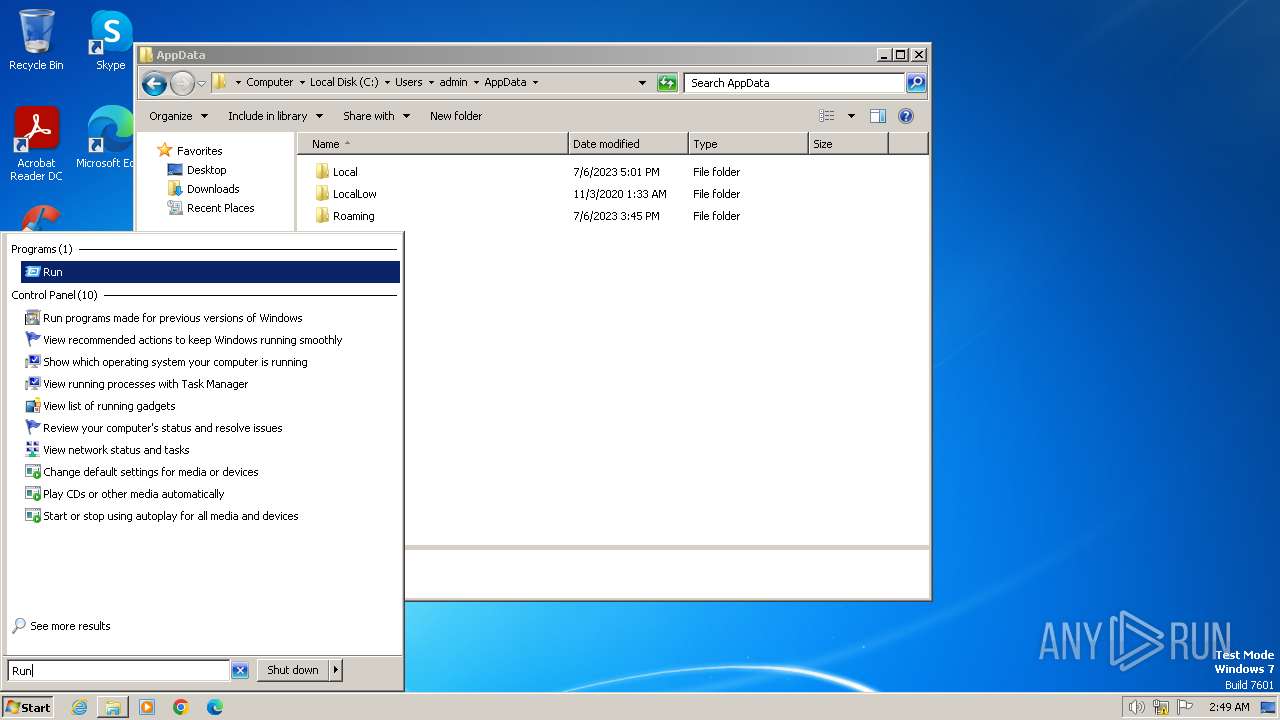Viewport: 1280px width, 720px height.
Task: Click the New folder button
Action: click(x=456, y=116)
